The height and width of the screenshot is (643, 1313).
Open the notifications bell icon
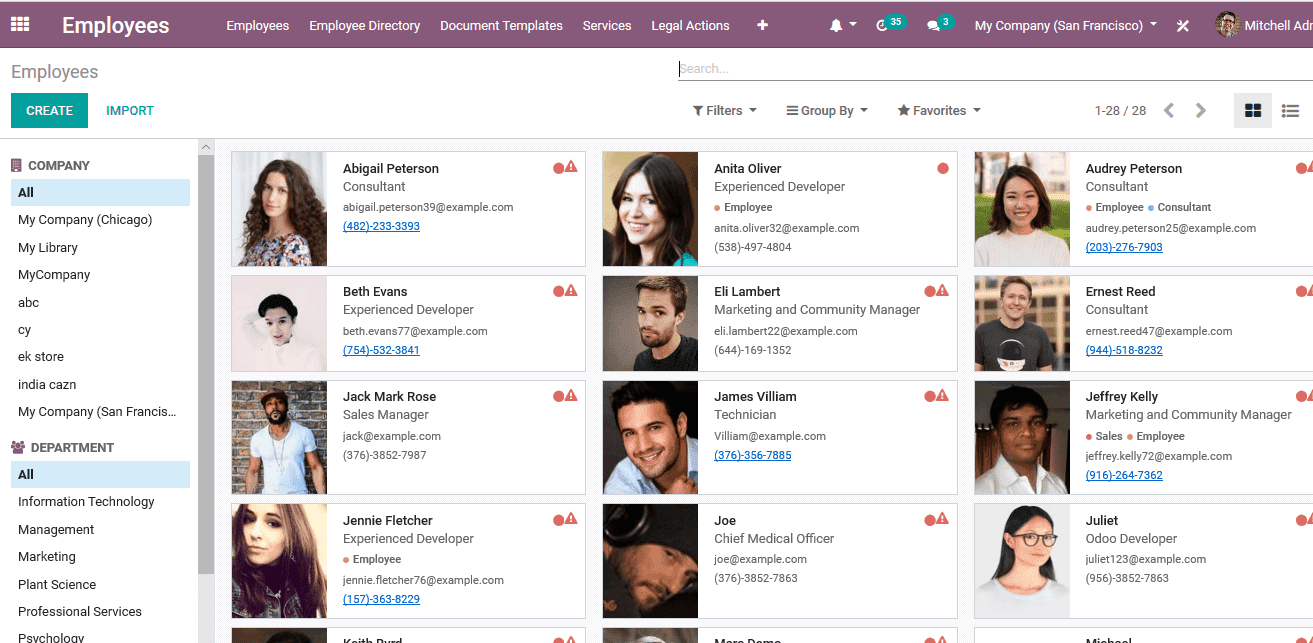836,25
